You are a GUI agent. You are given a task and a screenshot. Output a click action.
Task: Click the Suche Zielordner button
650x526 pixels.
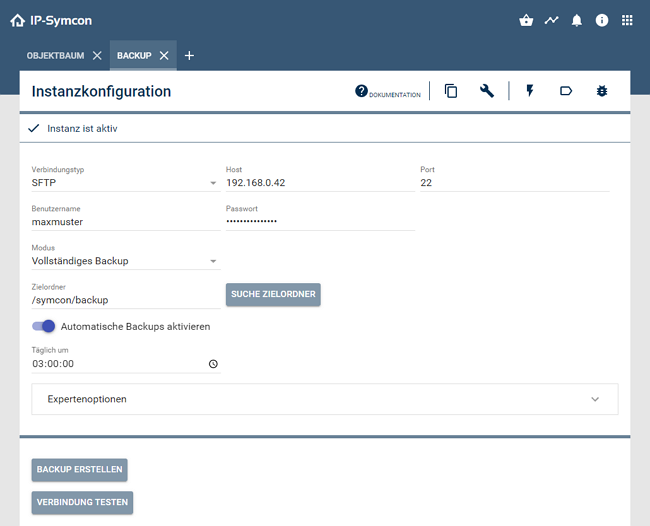pos(273,294)
